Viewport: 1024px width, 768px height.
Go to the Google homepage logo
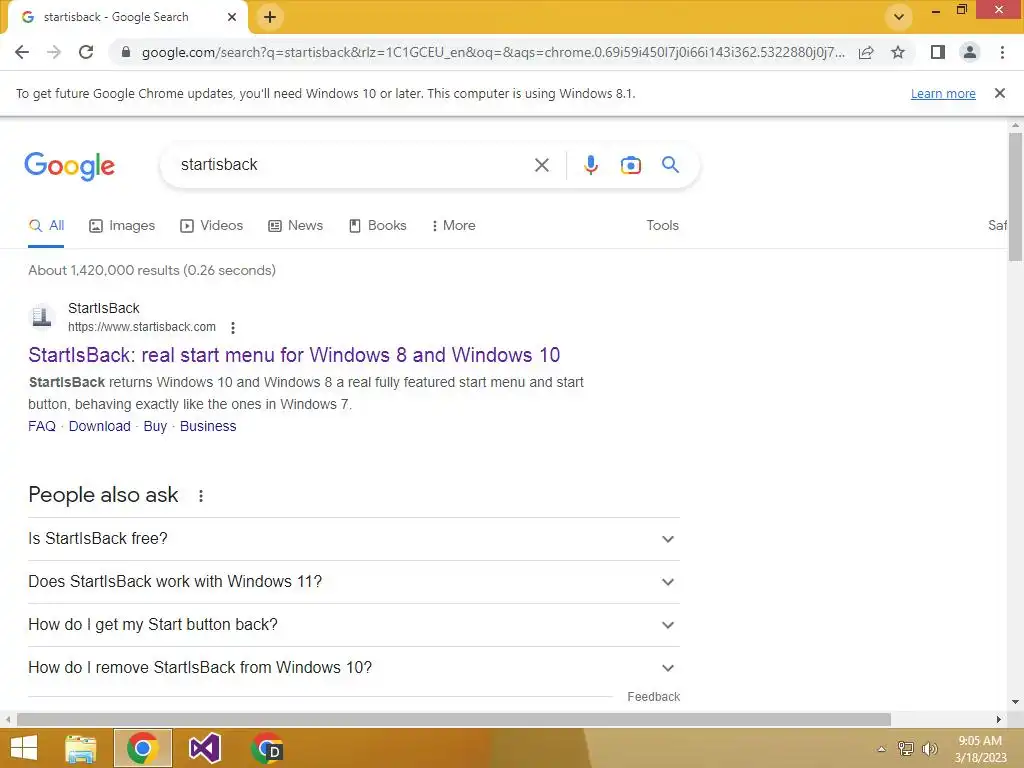(69, 166)
